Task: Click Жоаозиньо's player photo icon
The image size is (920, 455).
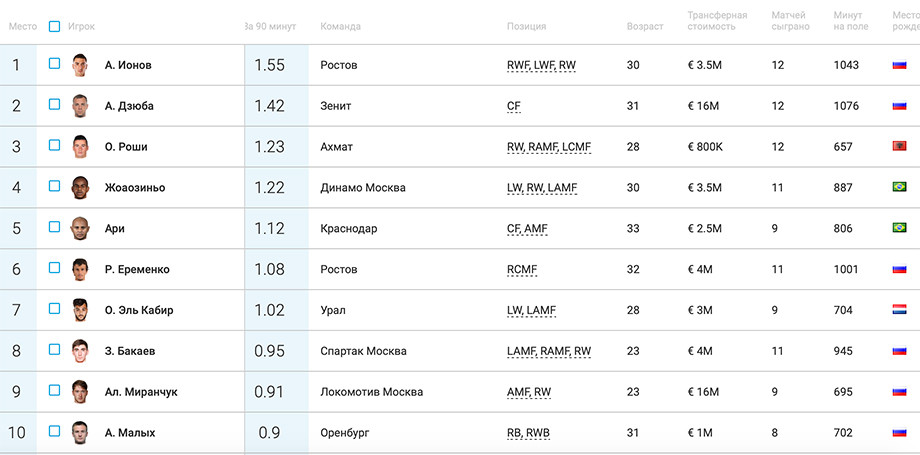Action: [80, 188]
